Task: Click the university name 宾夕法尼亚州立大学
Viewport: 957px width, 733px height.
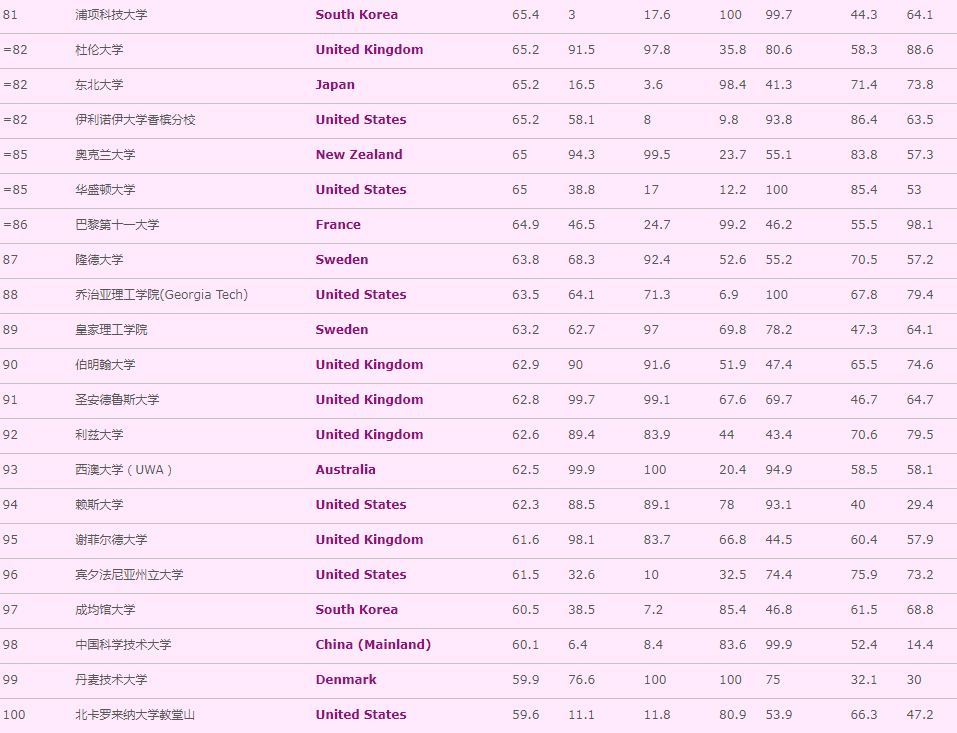Action: (129, 574)
